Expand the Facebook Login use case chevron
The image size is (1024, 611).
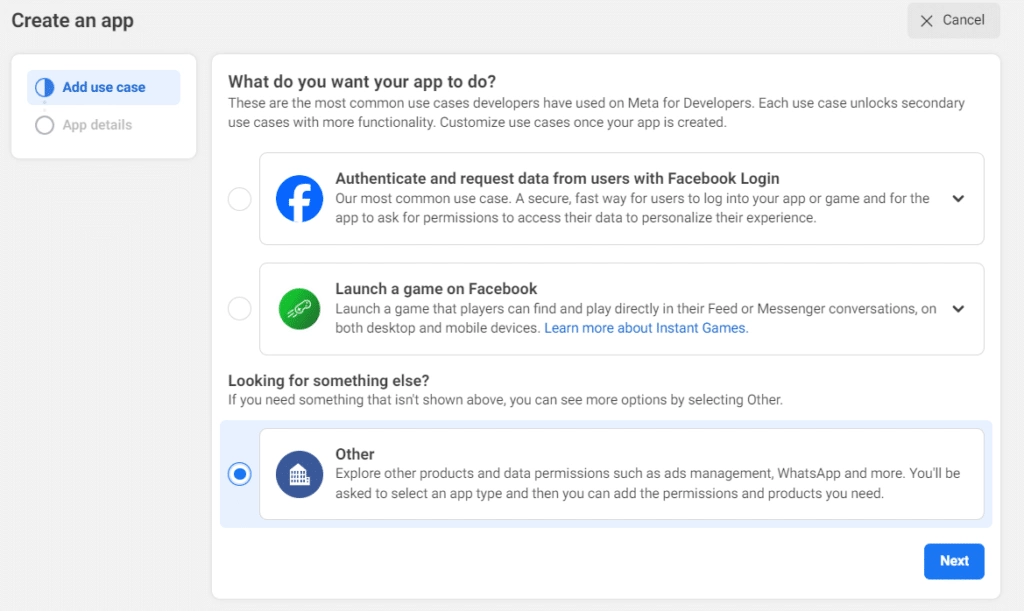[x=958, y=199]
